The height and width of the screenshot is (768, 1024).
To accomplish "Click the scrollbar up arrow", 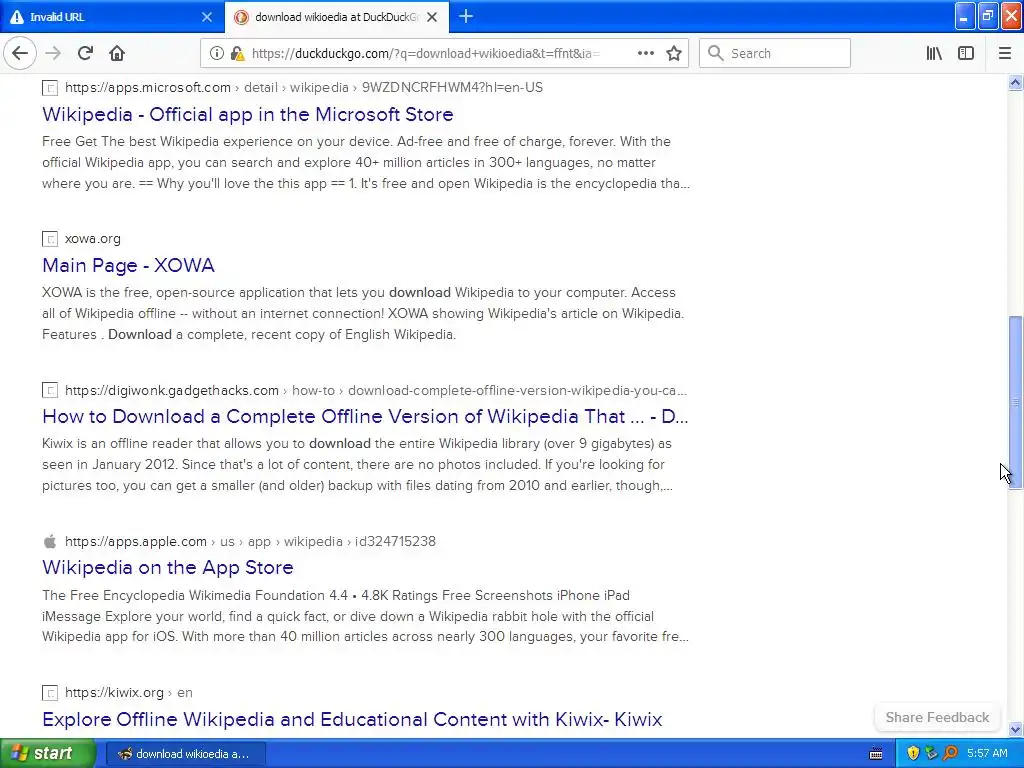I will 1015,82.
